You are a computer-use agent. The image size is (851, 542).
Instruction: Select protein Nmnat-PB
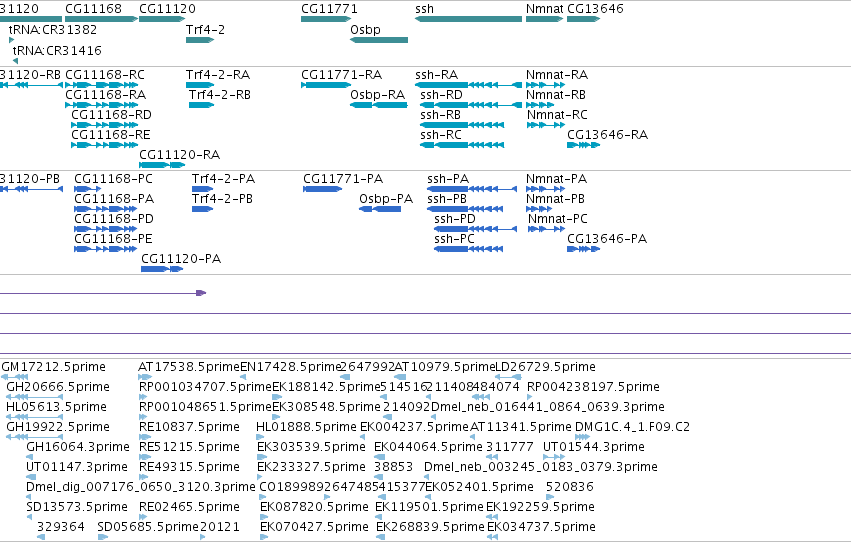(555, 199)
